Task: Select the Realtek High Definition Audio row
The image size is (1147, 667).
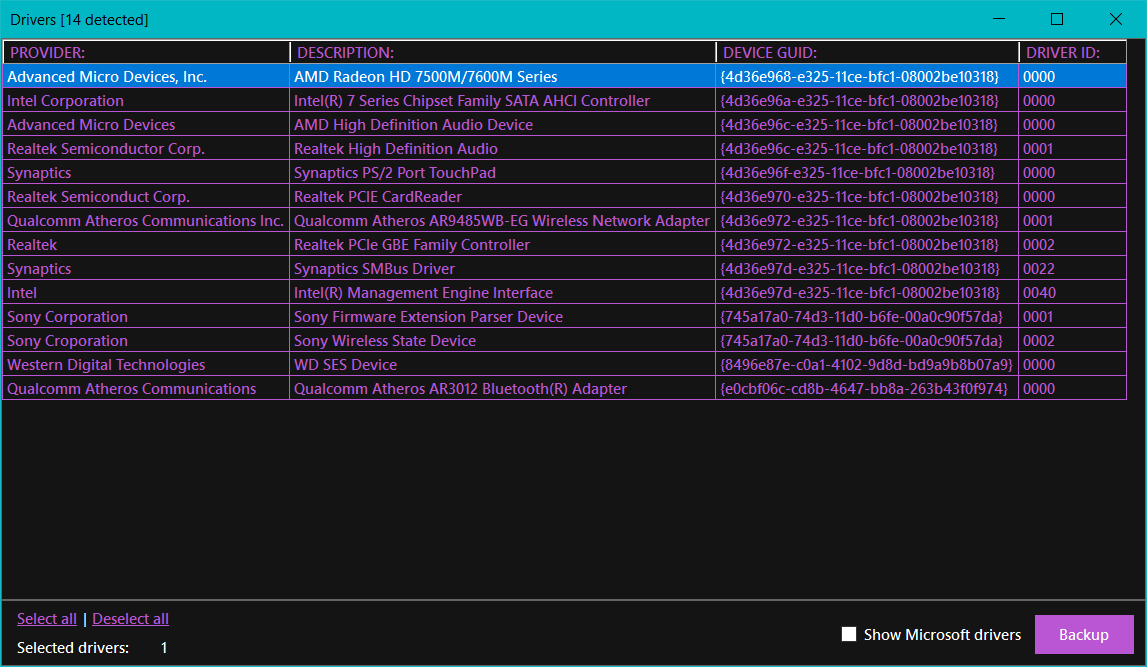Action: [x=565, y=148]
